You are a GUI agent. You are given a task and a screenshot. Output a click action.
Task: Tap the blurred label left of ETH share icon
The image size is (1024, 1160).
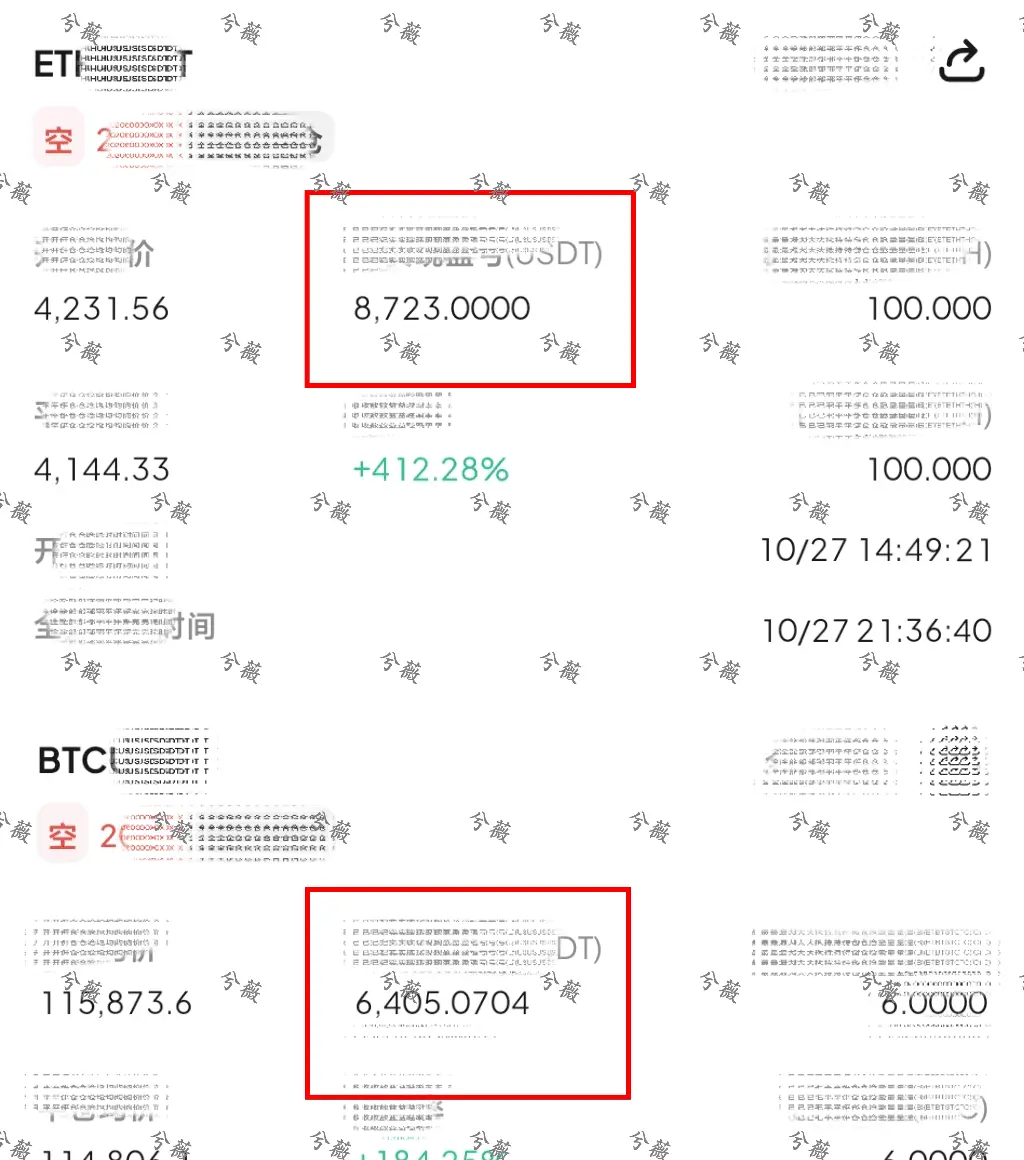coord(826,61)
